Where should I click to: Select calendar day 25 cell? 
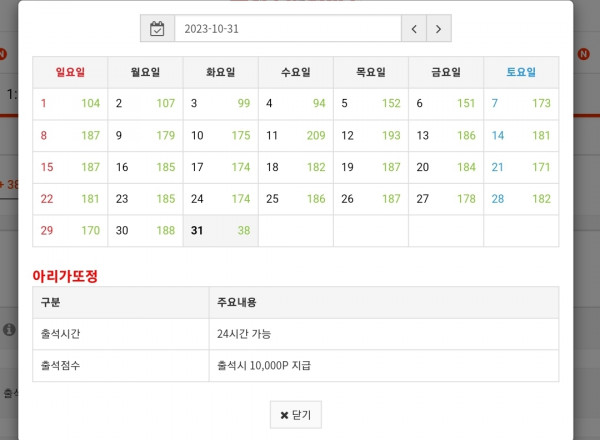(x=296, y=199)
